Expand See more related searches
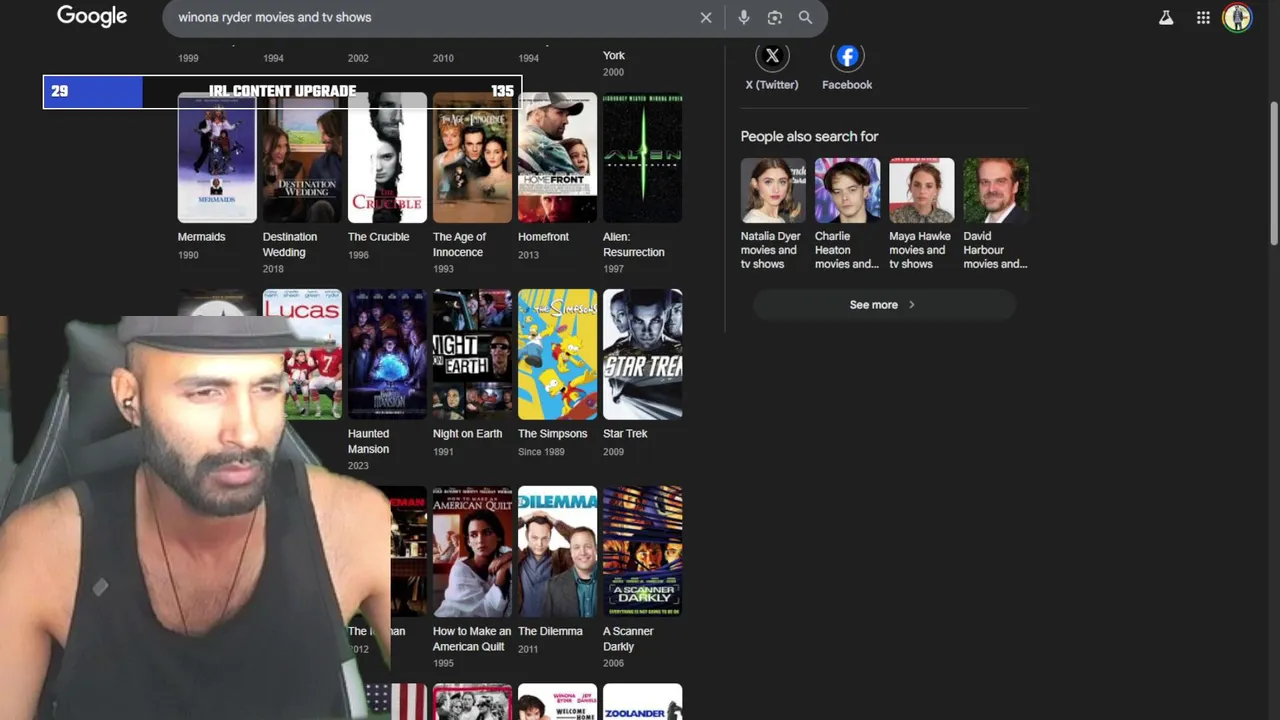 884,305
